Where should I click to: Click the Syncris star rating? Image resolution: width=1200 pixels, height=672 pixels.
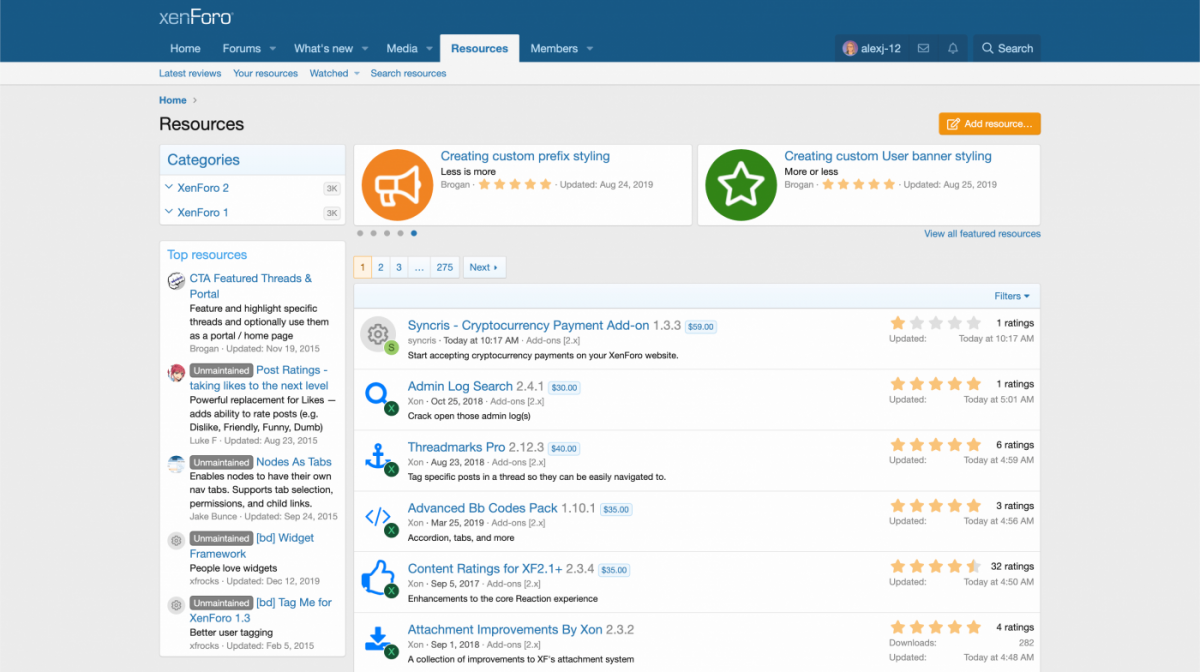pyautogui.click(x=936, y=323)
